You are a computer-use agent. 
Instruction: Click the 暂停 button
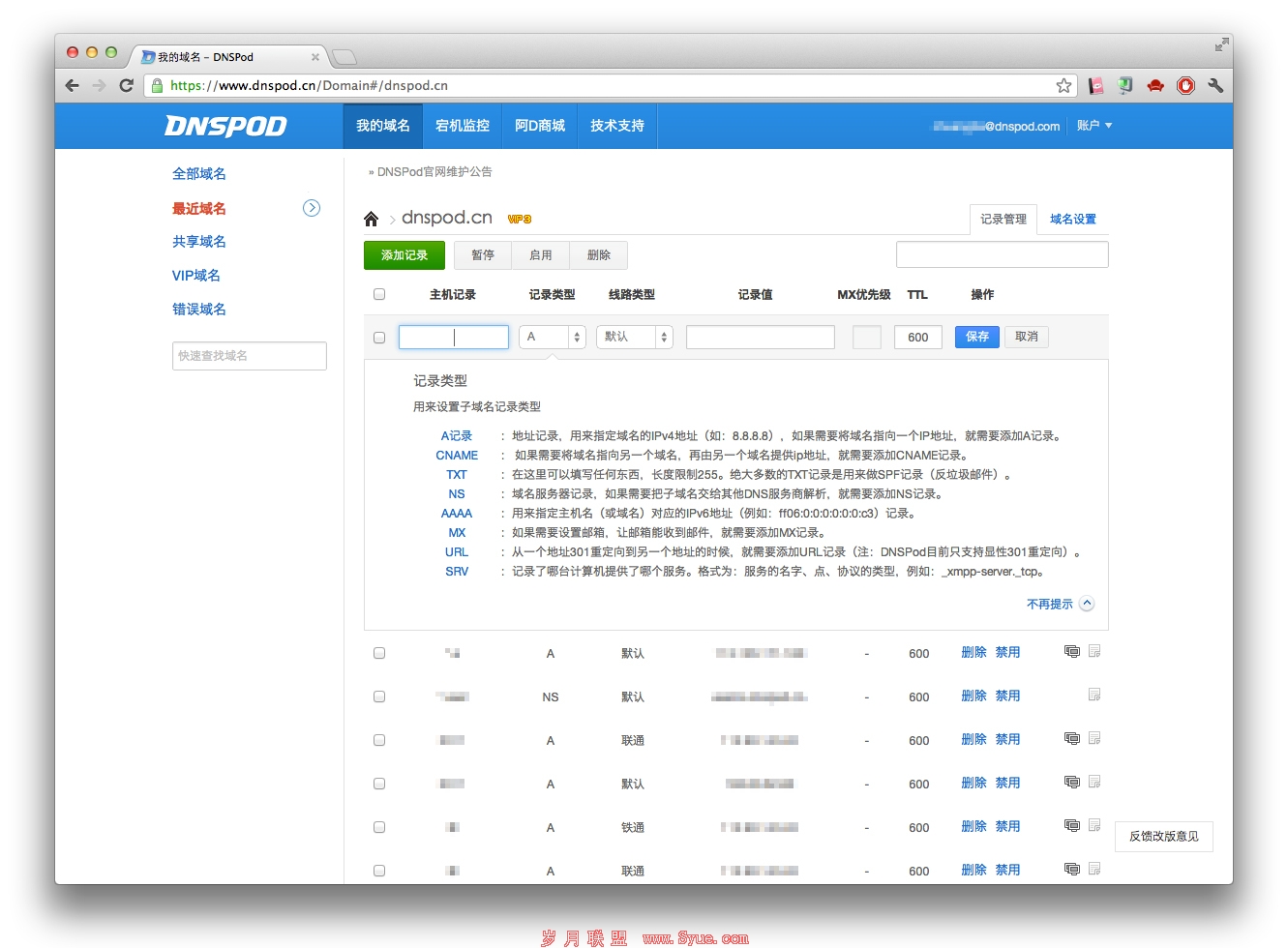[x=483, y=255]
